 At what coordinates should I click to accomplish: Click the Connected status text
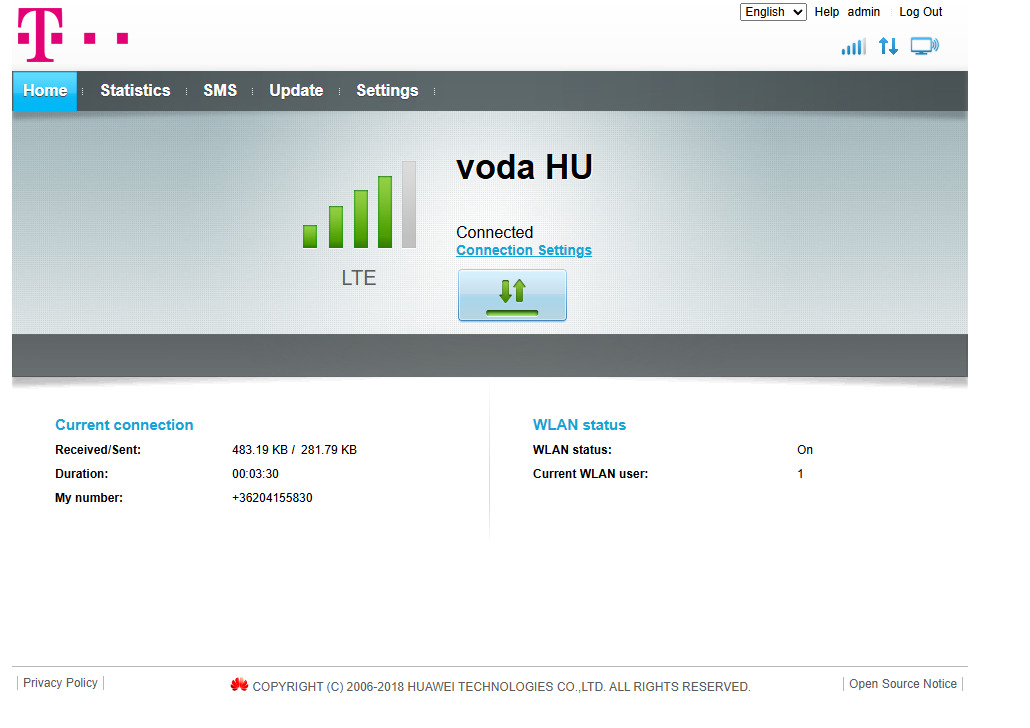click(495, 233)
